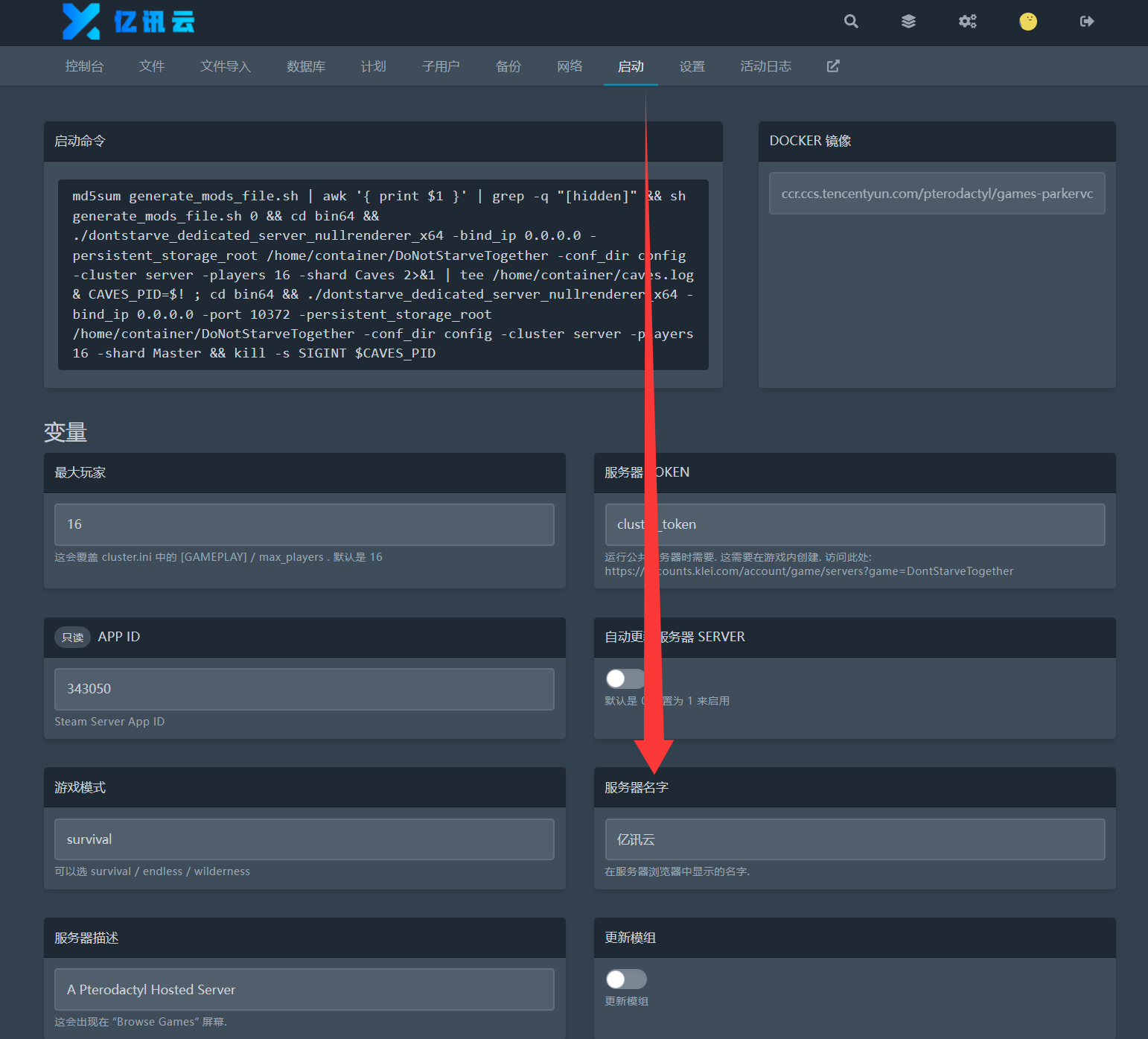Open the server list layers icon
This screenshot has height=1039, width=1148.
908,22
